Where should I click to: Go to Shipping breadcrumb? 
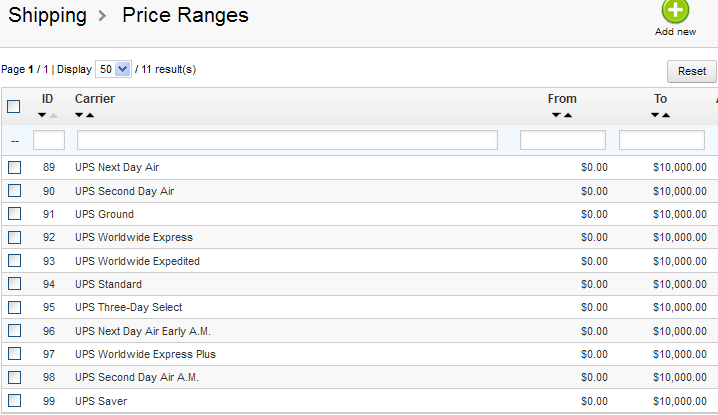(x=48, y=15)
